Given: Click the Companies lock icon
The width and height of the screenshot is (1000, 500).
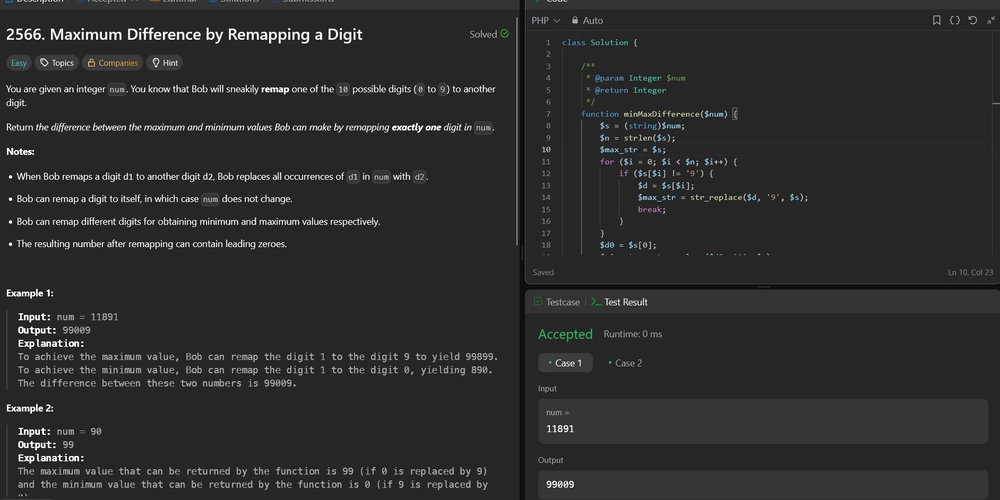Looking at the screenshot, I should pos(91,62).
